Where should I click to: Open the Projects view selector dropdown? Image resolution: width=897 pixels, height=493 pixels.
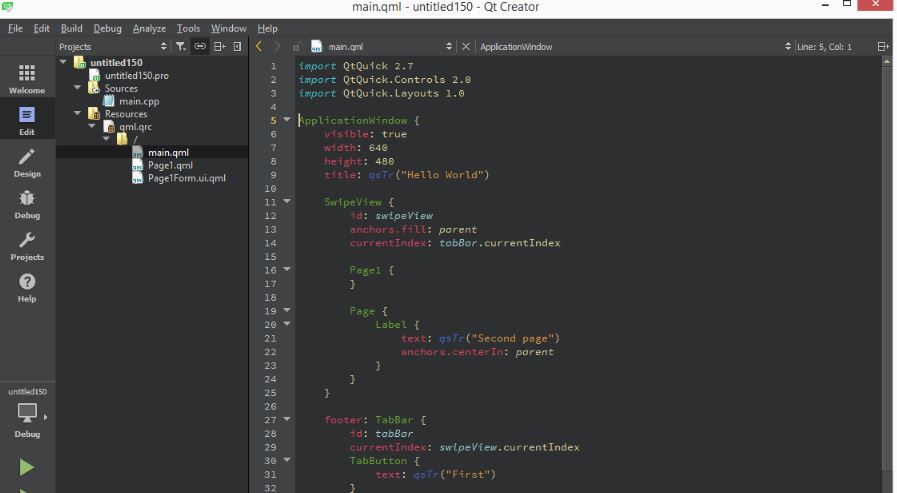pyautogui.click(x=113, y=46)
